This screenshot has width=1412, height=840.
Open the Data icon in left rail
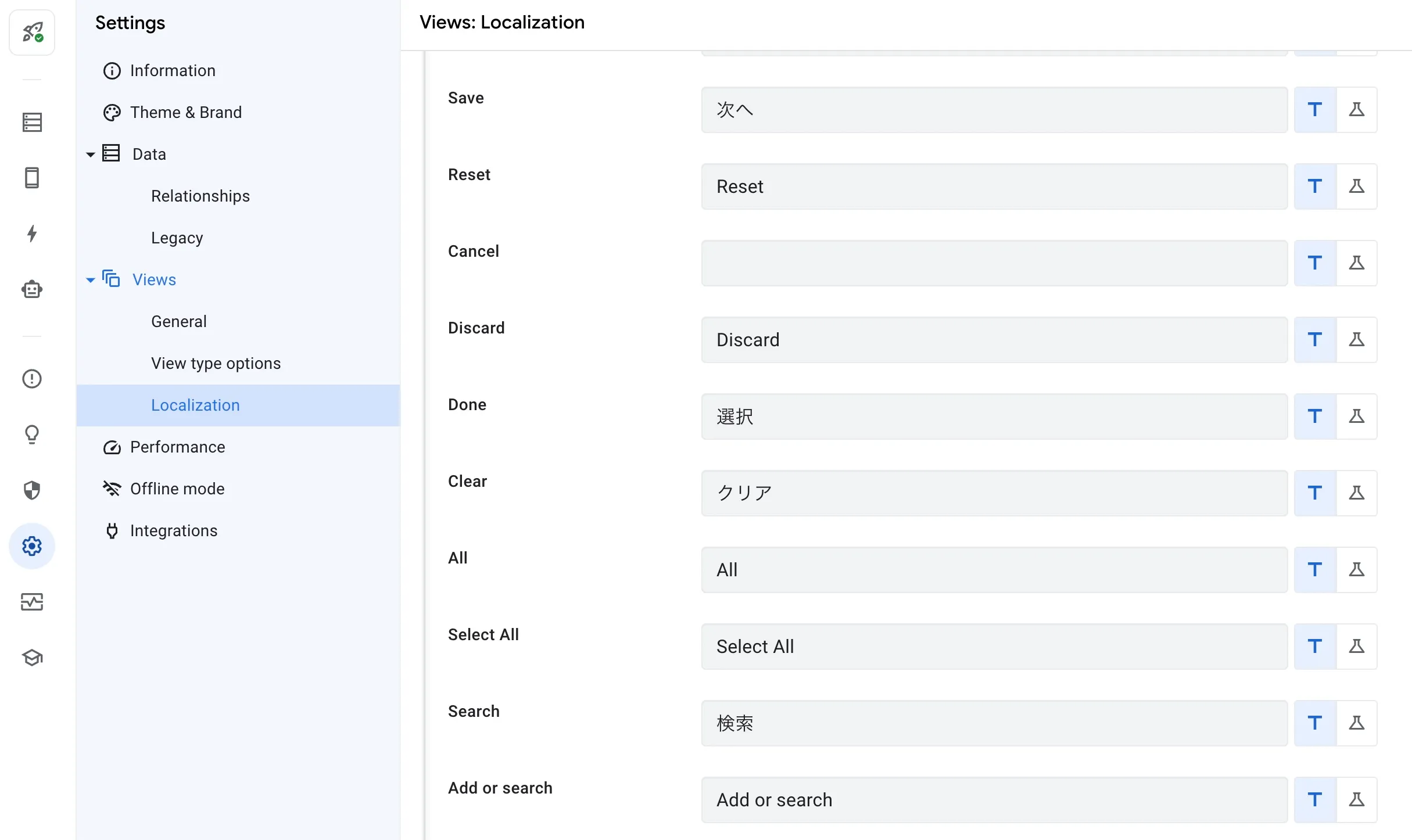coord(32,122)
